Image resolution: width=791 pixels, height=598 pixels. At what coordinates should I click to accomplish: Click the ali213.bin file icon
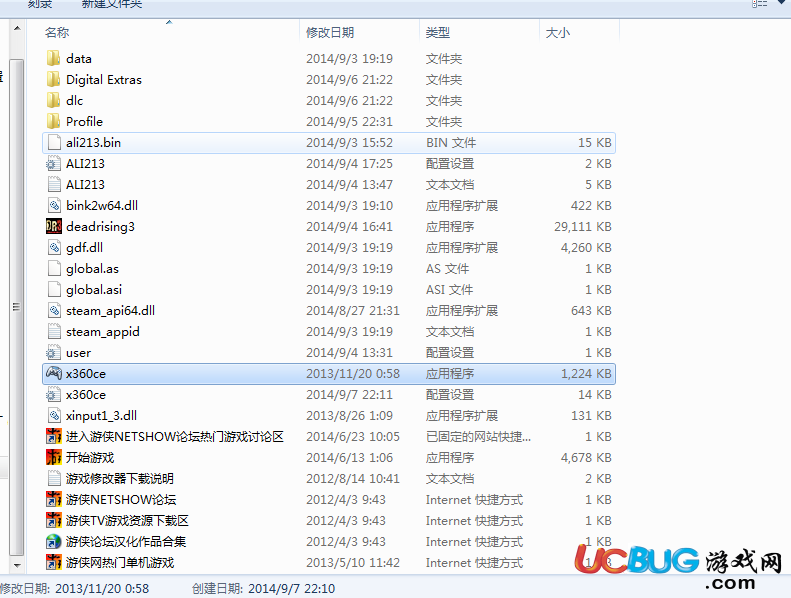point(53,143)
